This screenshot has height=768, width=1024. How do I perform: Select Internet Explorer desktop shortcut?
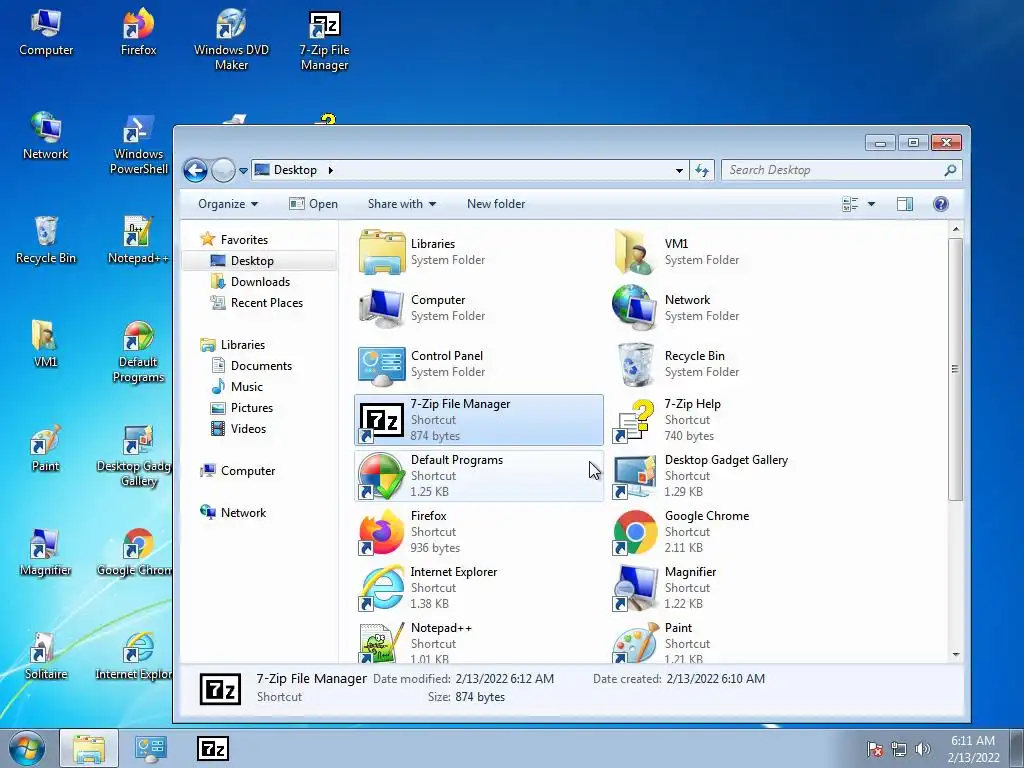click(x=134, y=656)
